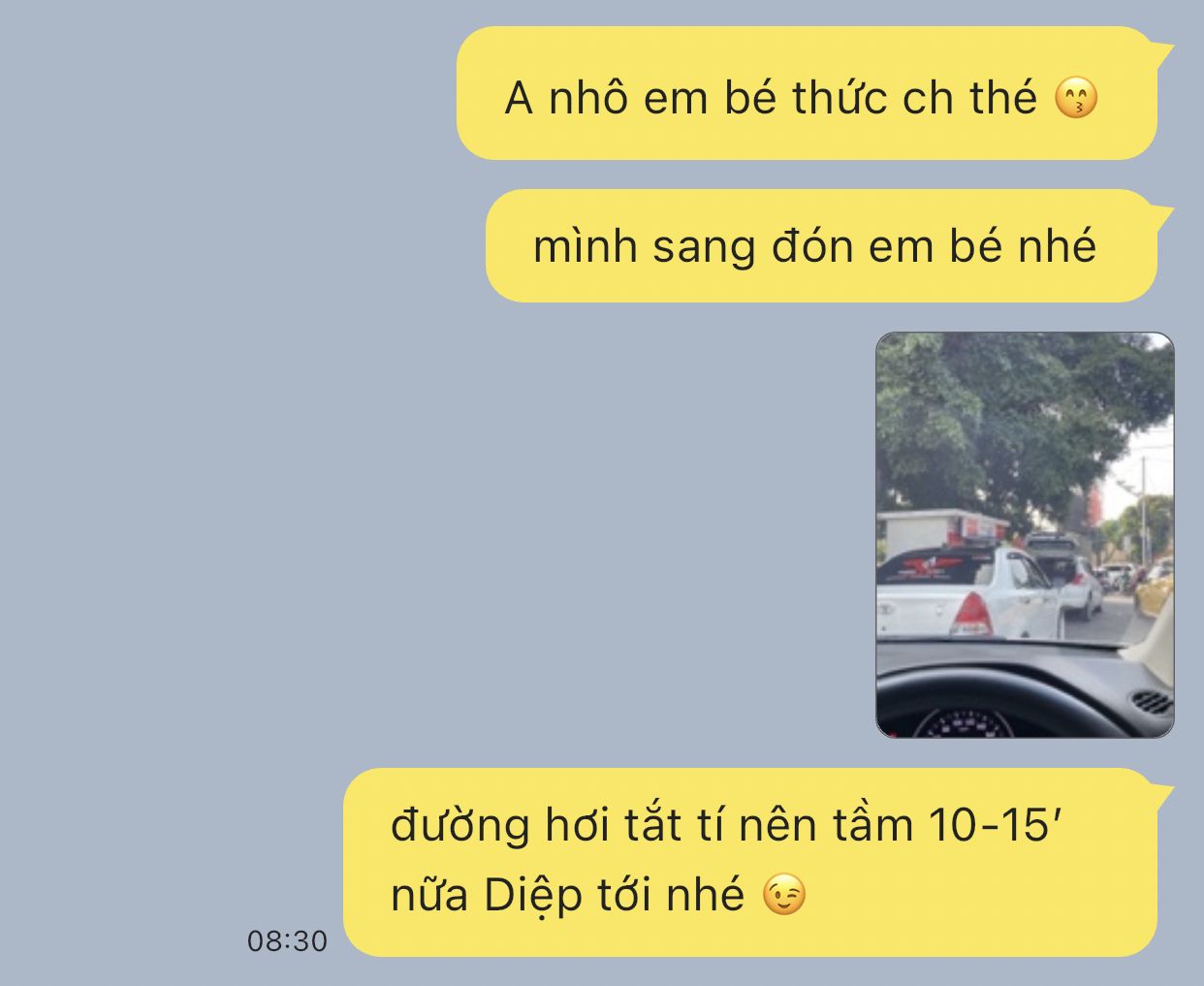Click the 08:30 message timestamp
1204x986 pixels.
click(287, 941)
